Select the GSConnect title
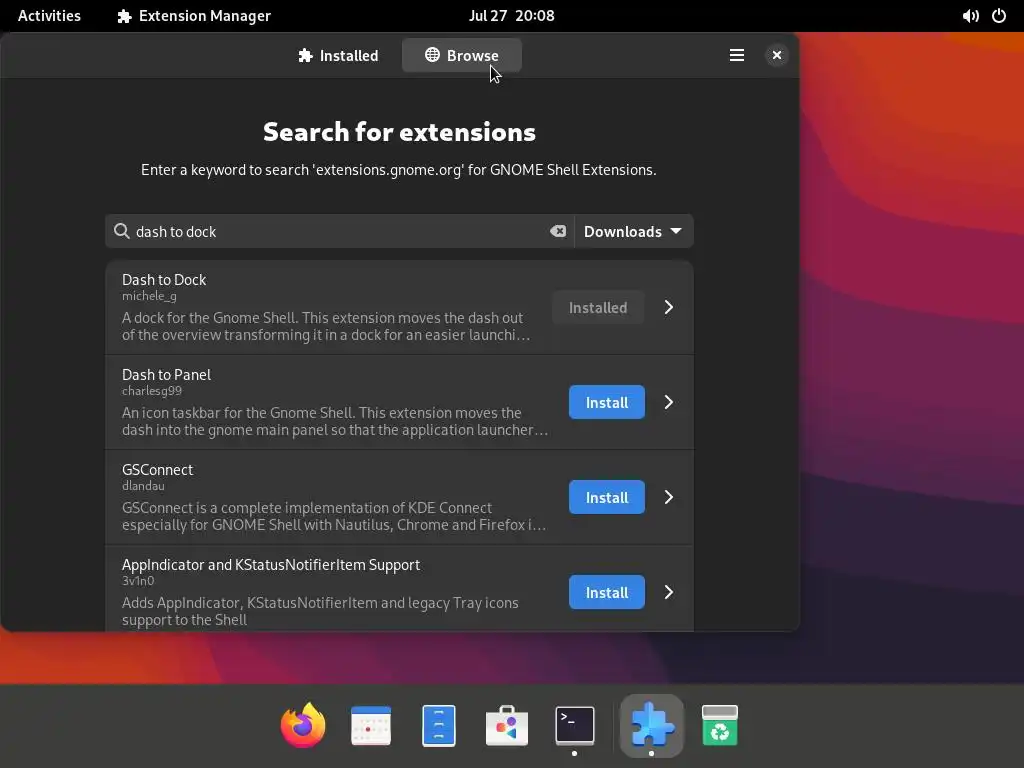1024x768 pixels. [x=157, y=470]
